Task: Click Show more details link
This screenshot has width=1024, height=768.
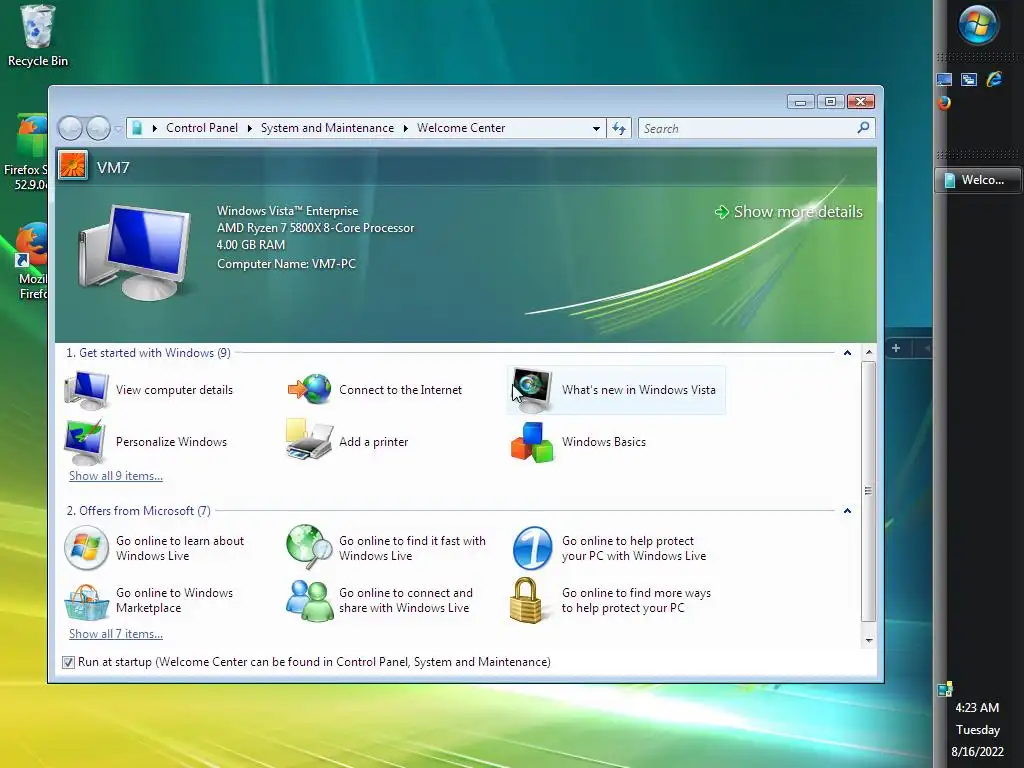Action: pos(789,212)
